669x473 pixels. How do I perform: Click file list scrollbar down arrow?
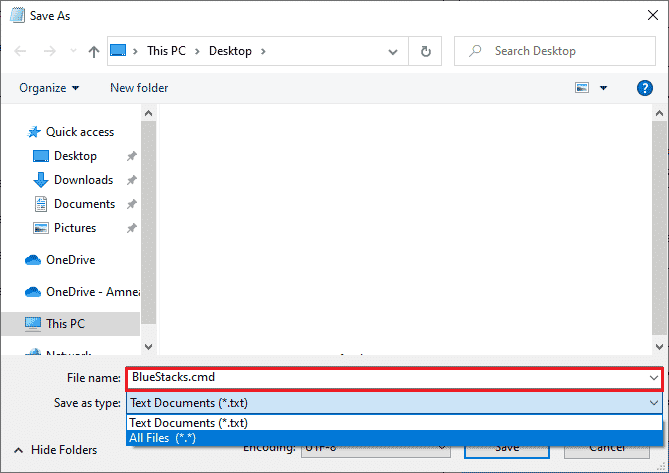pyautogui.click(x=659, y=347)
